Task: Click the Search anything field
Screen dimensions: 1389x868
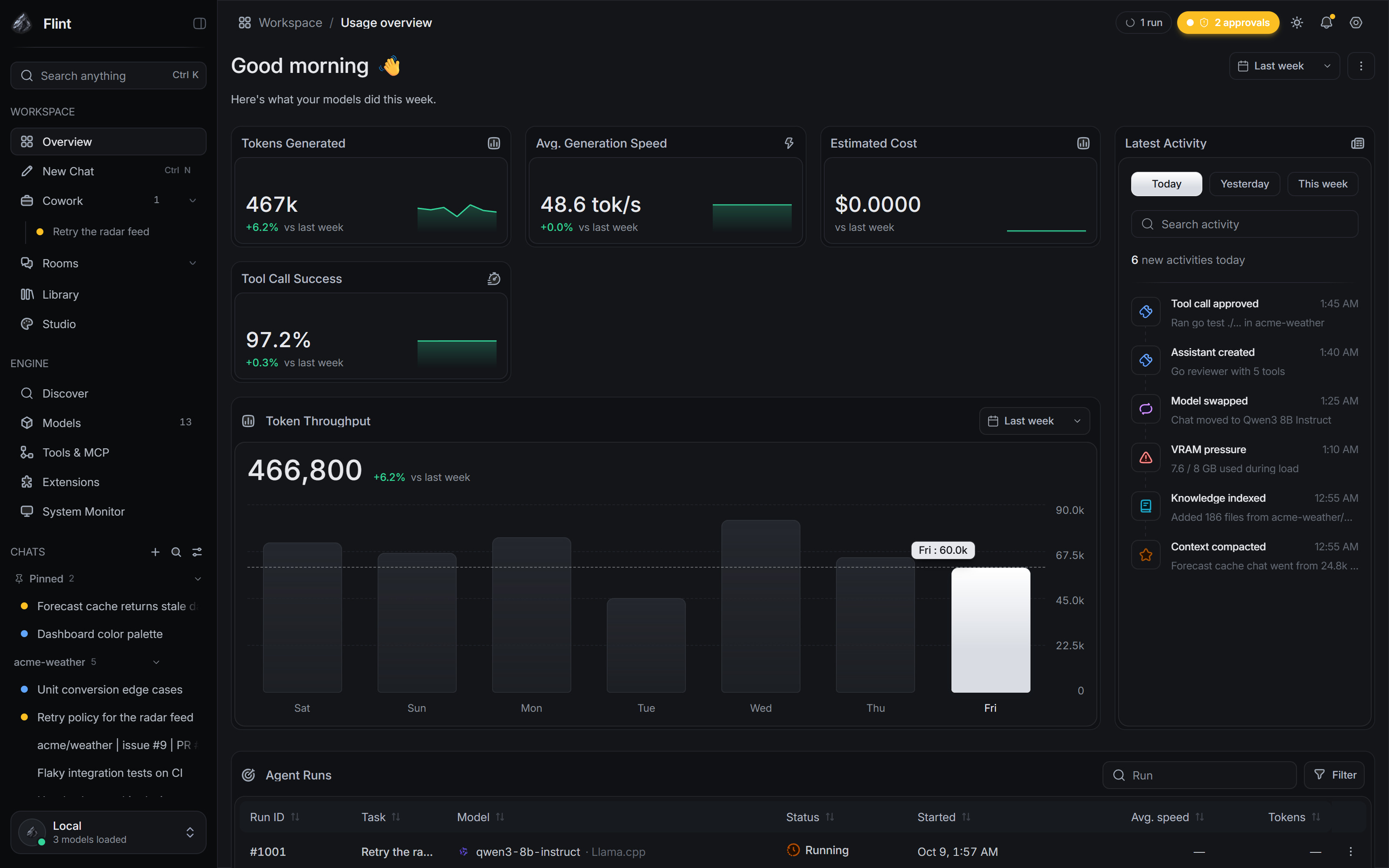Action: (x=109, y=75)
